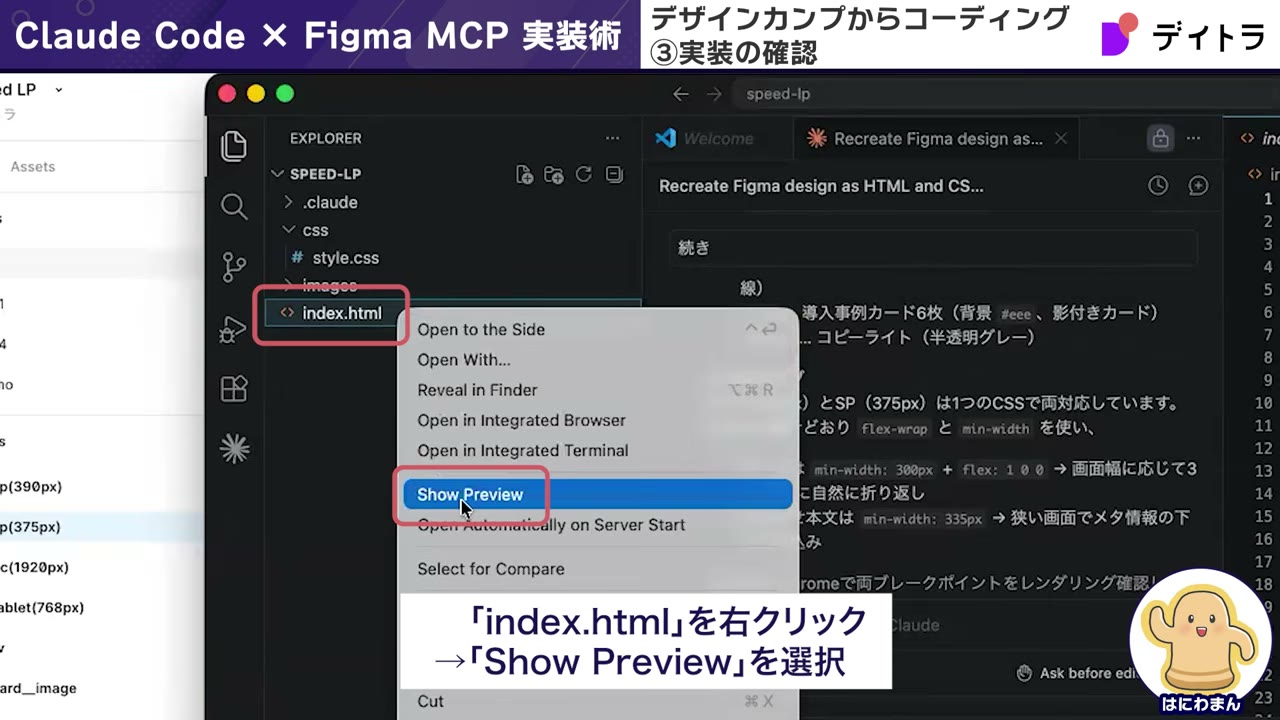The image size is (1280, 720).
Task: Choose Open in Integrated Browser
Action: tap(597, 420)
